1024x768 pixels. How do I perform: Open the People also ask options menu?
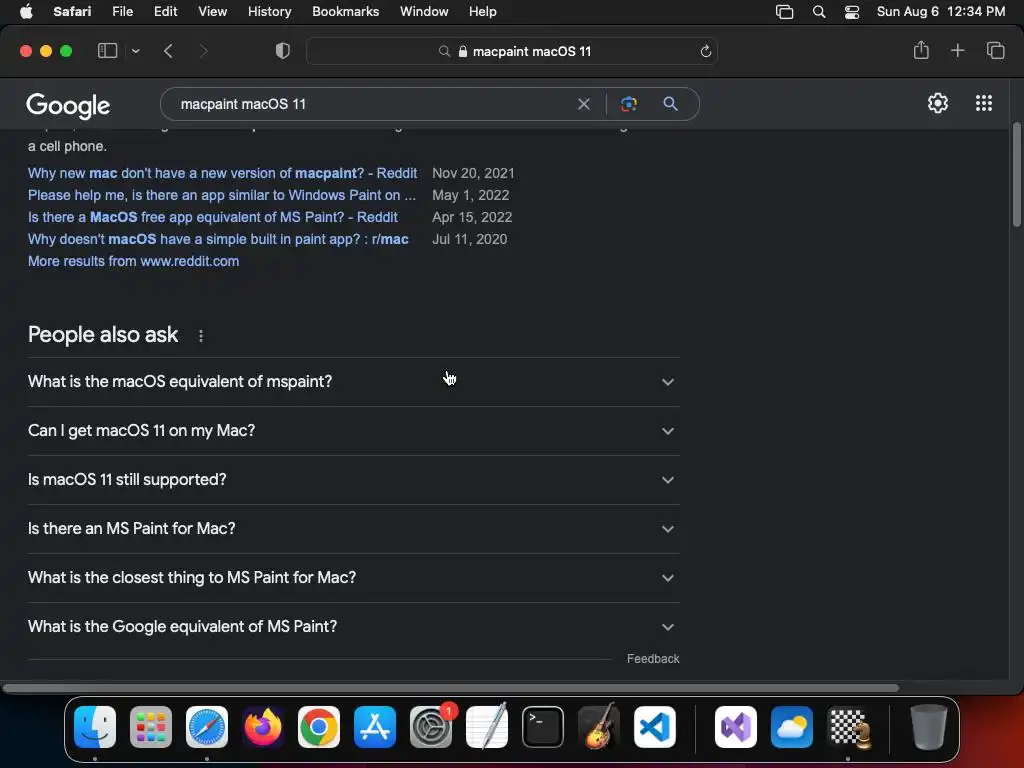[201, 336]
